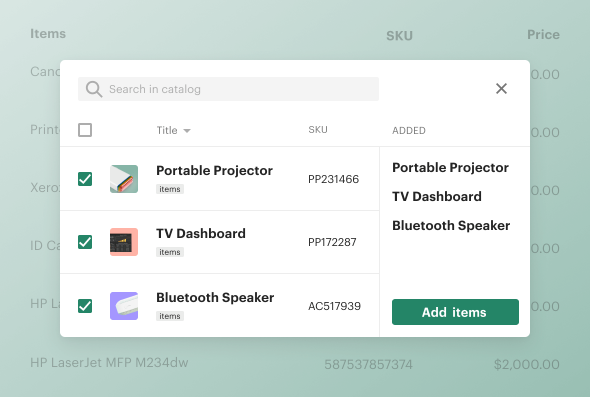Image resolution: width=590 pixels, height=397 pixels.
Task: Click the items tag under TV Dashboard
Action: pos(170,252)
